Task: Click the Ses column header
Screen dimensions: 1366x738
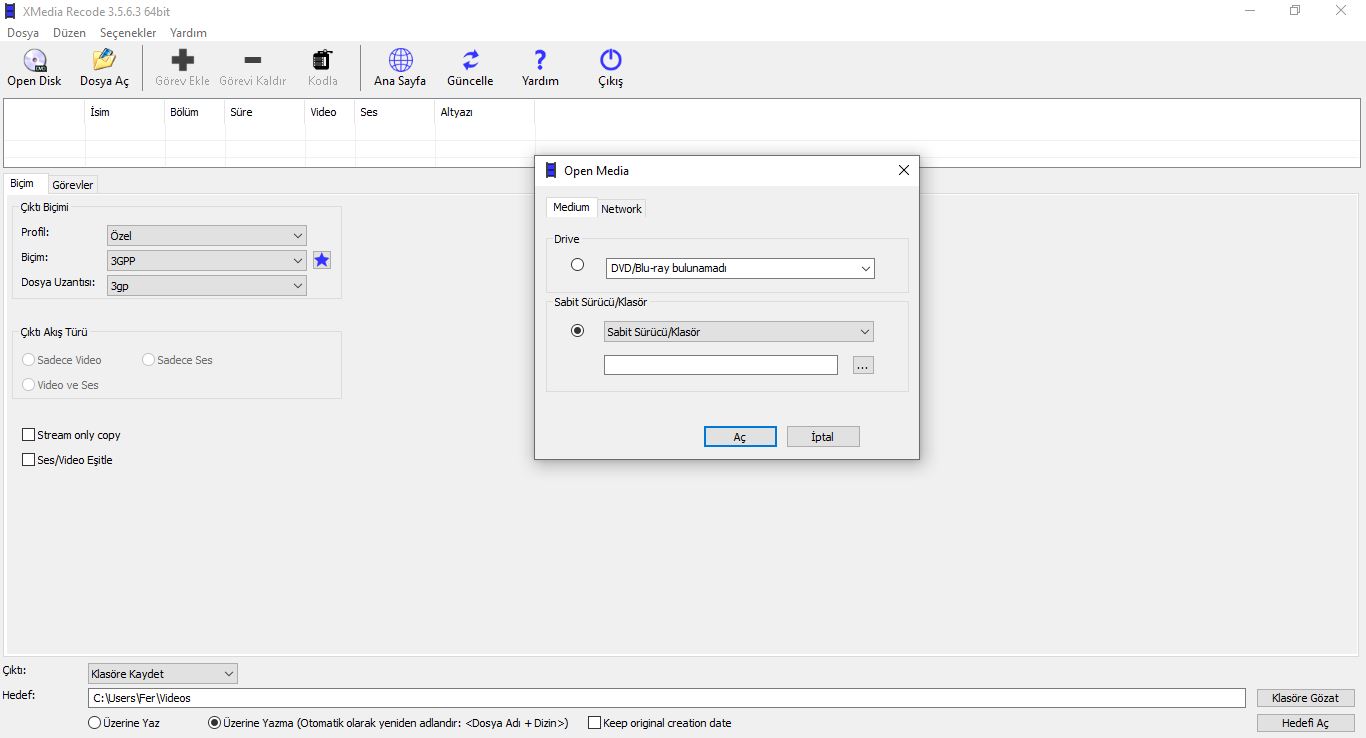Action: [x=395, y=112]
